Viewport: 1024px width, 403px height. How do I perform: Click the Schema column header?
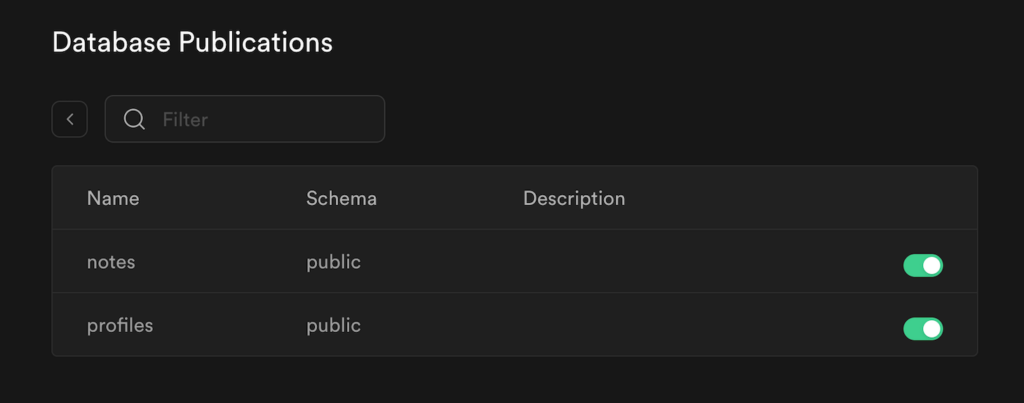click(341, 198)
